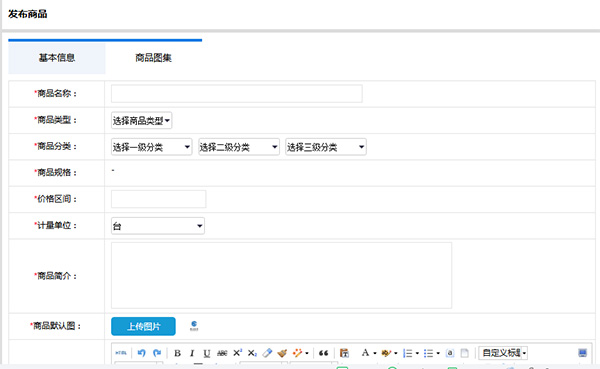Toggle italic formatting in the editor
600x369 pixels.
(x=192, y=353)
